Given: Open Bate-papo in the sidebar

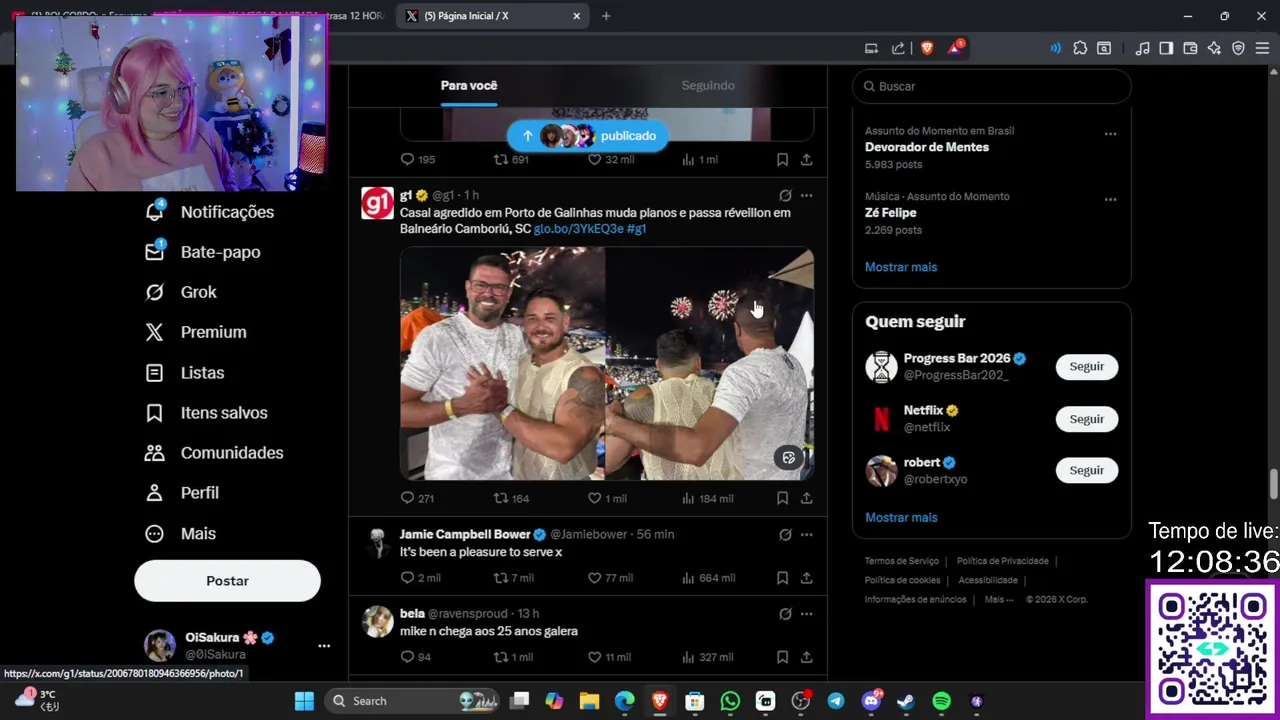Looking at the screenshot, I should pos(202,252).
